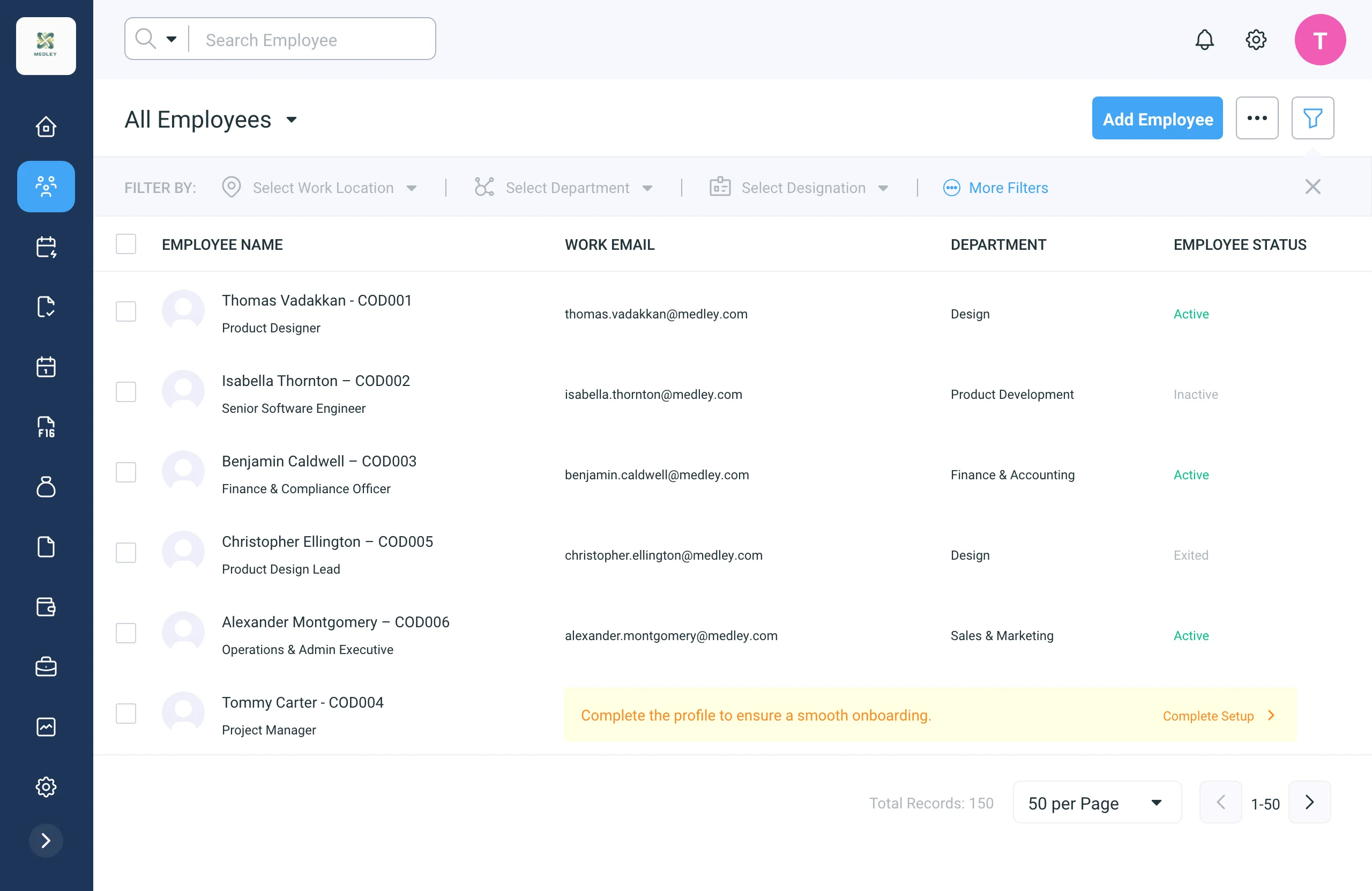Open the briefcase icon in sidebar
Screen dimensions: 1372x891
pyautogui.click(x=46, y=667)
